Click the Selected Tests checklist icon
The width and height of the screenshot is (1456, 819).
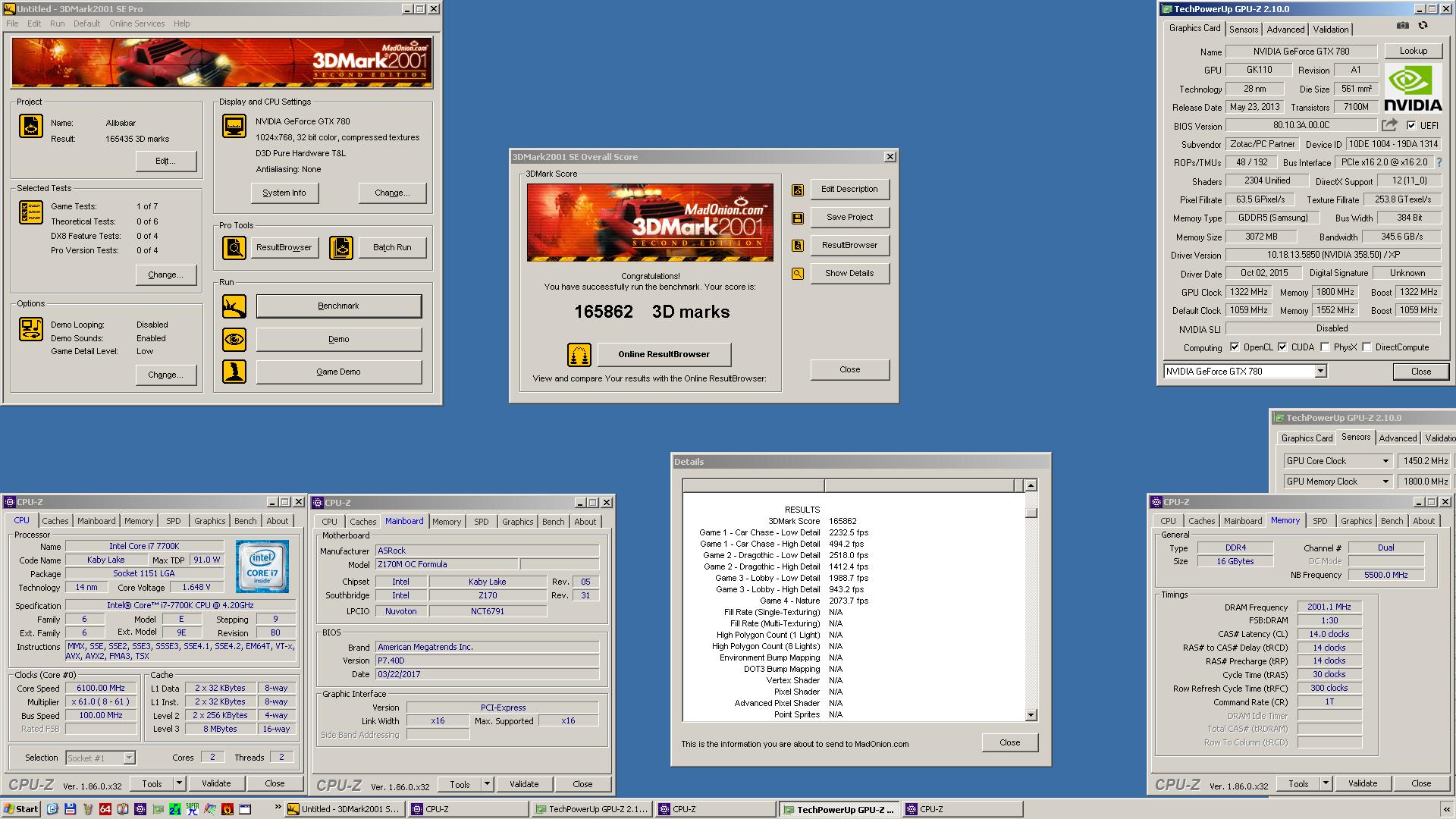click(x=31, y=212)
